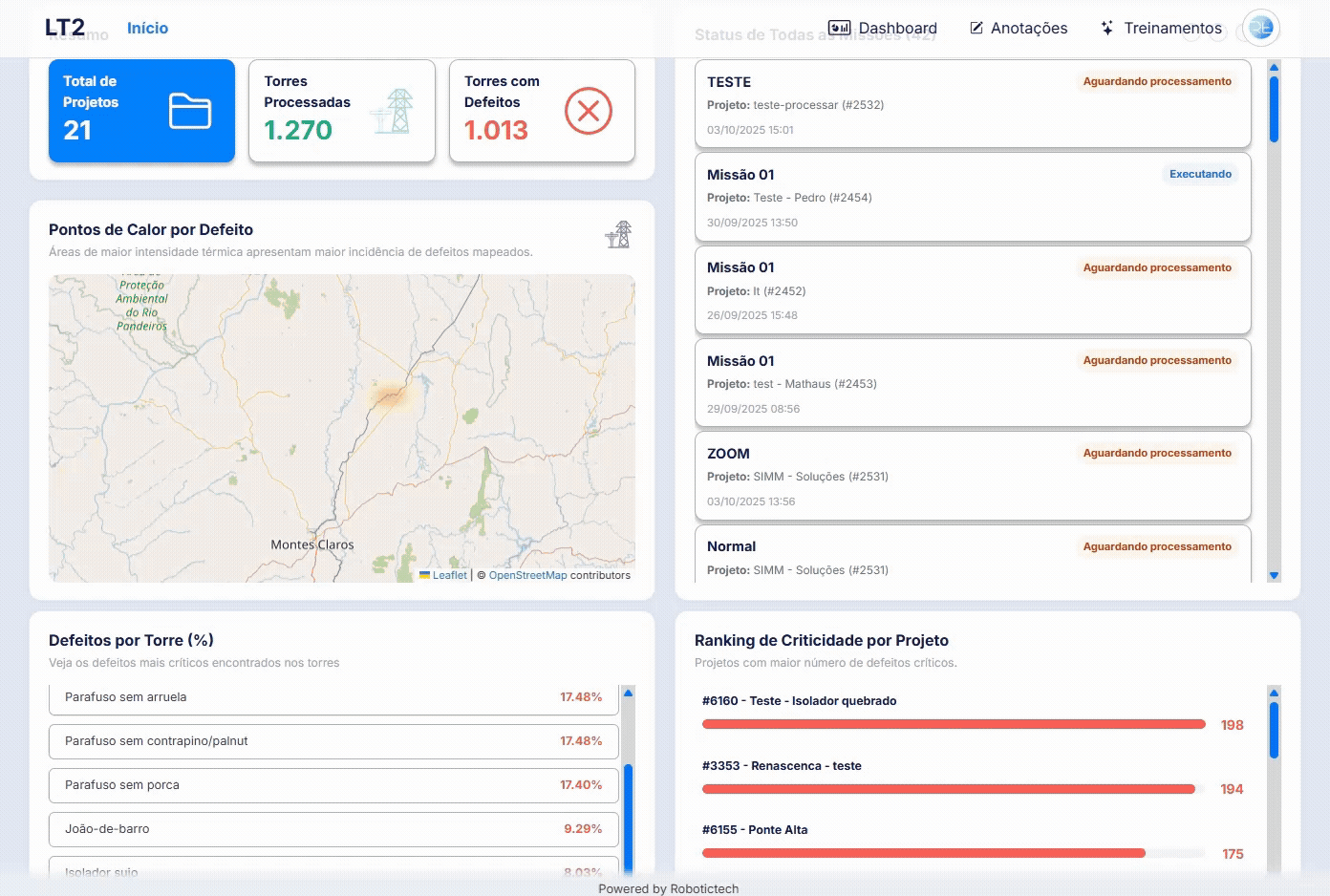Click the #3353 Renascenca - teste bar

(x=949, y=789)
